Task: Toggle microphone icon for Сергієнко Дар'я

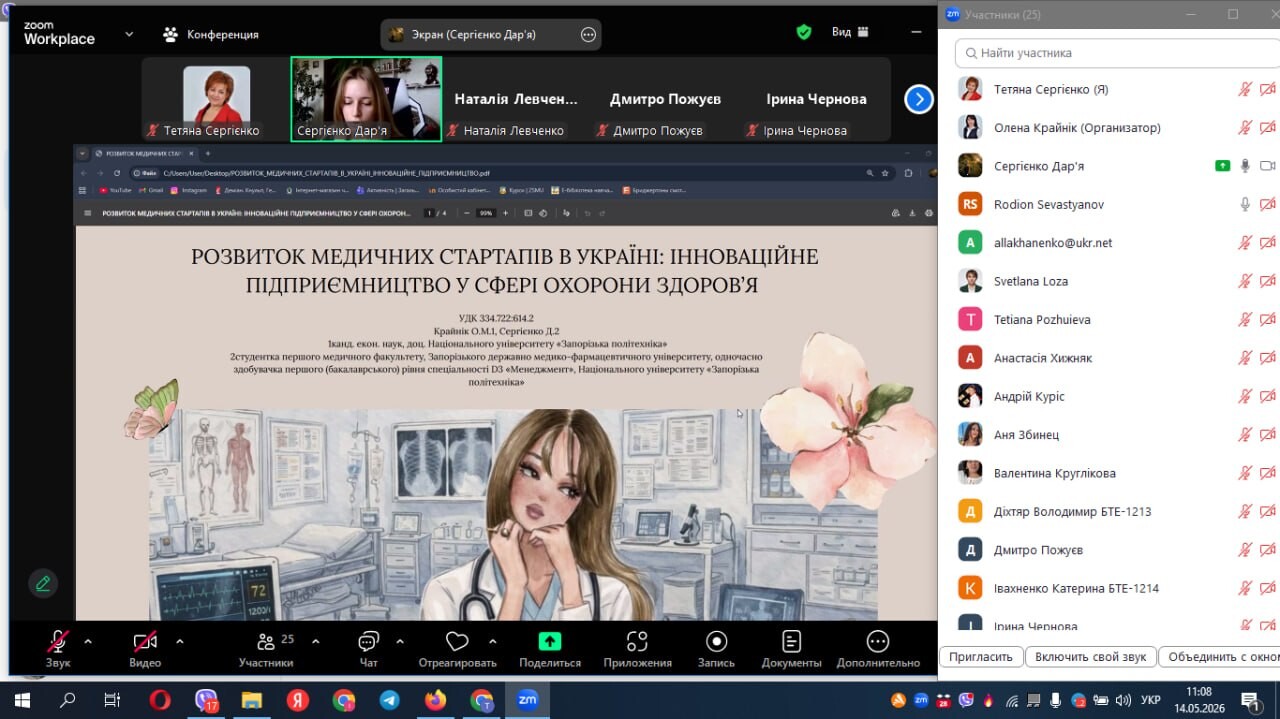Action: 1245,166
